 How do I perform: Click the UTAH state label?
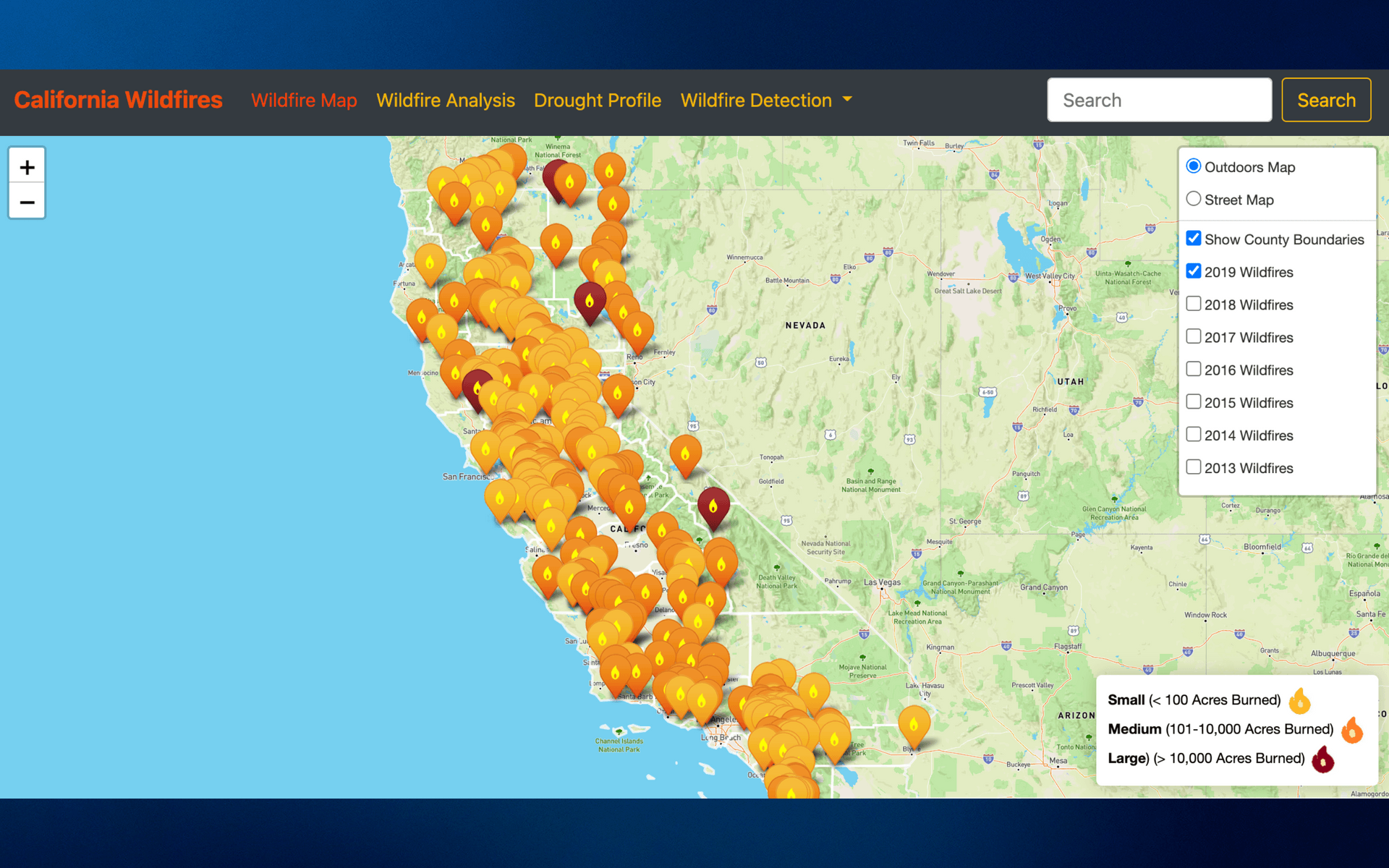tap(1070, 382)
